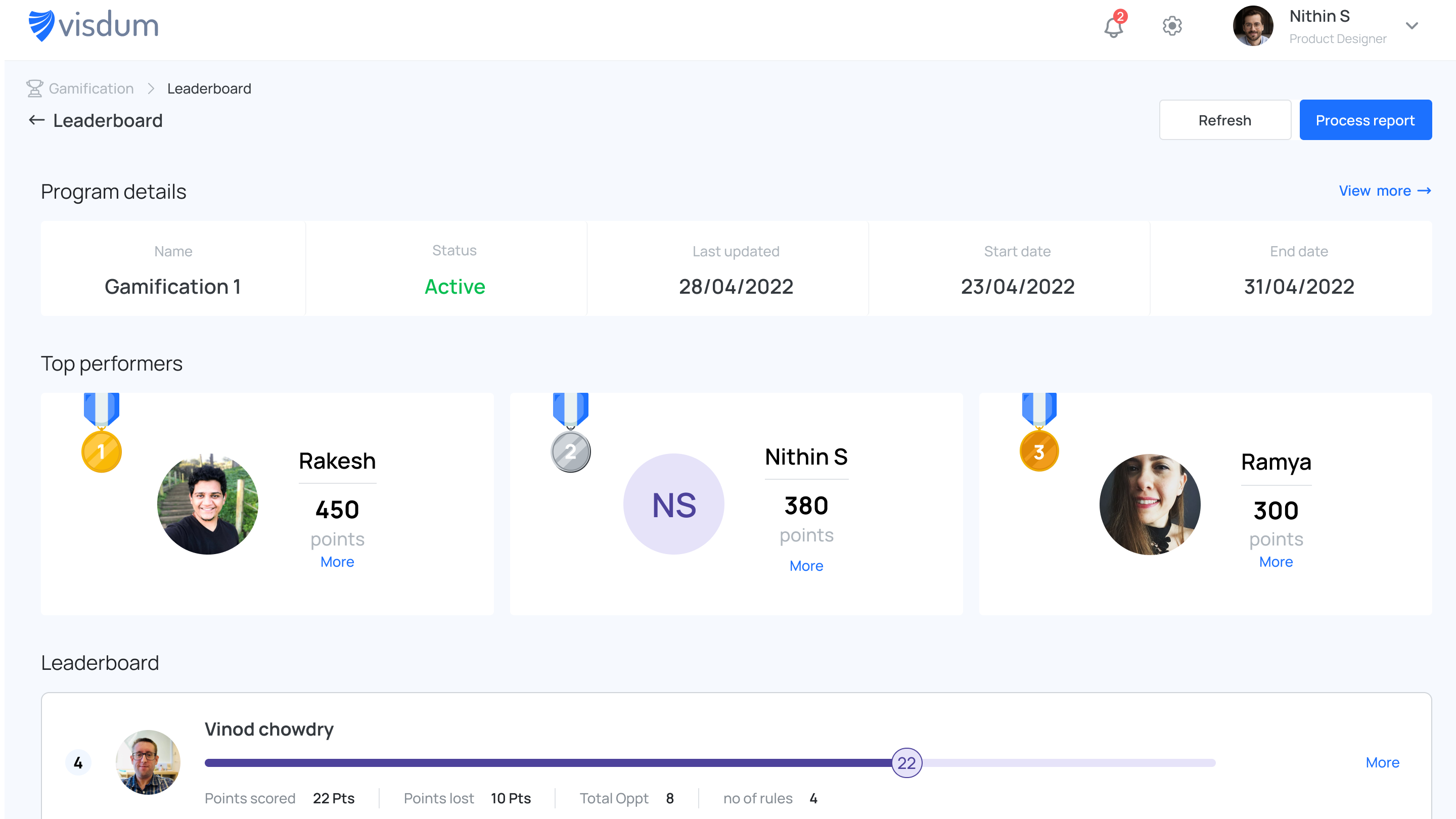Select the Leaderboard breadcrumb item
Screen dimensions: 1456x819
pyautogui.click(x=209, y=89)
